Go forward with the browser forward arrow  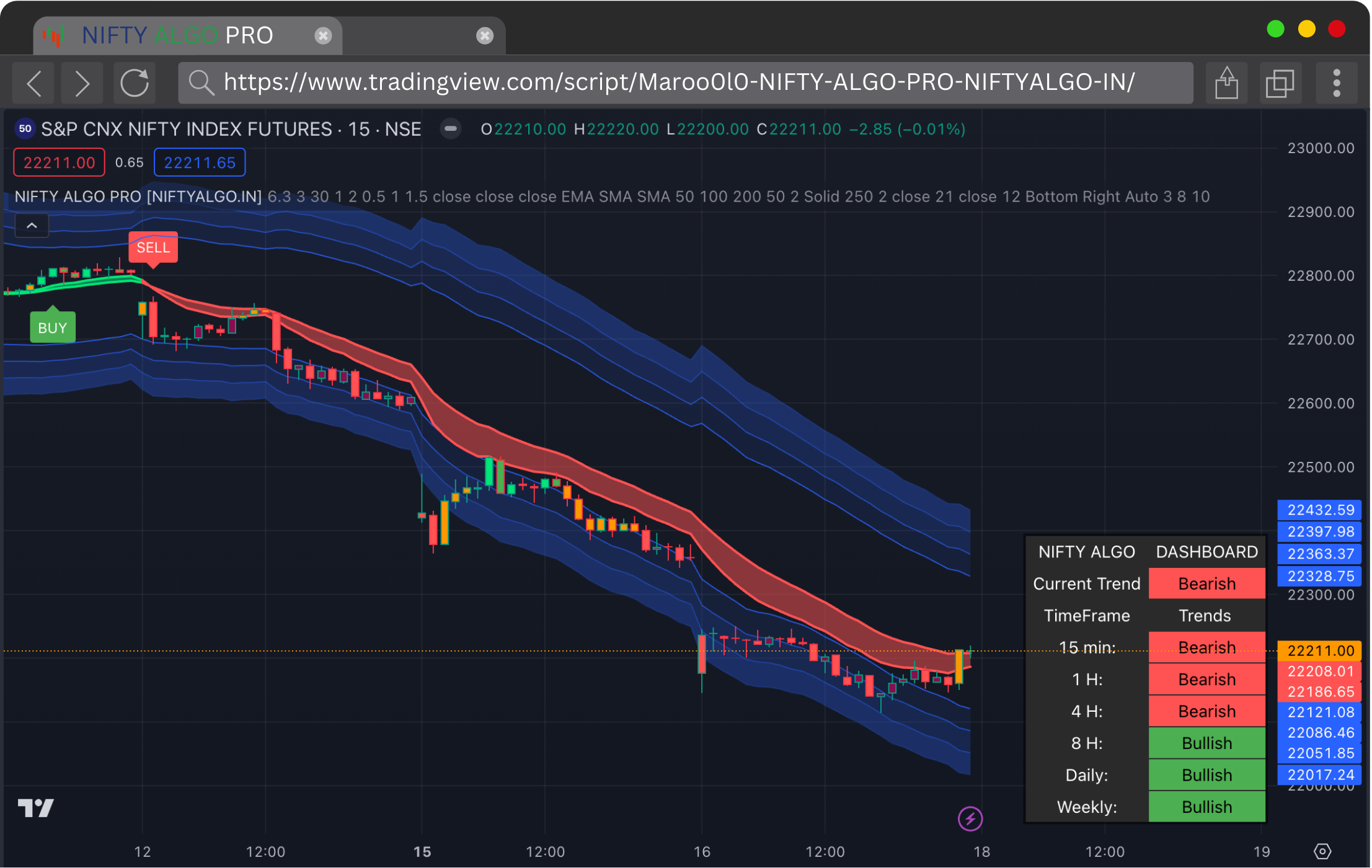[x=82, y=82]
